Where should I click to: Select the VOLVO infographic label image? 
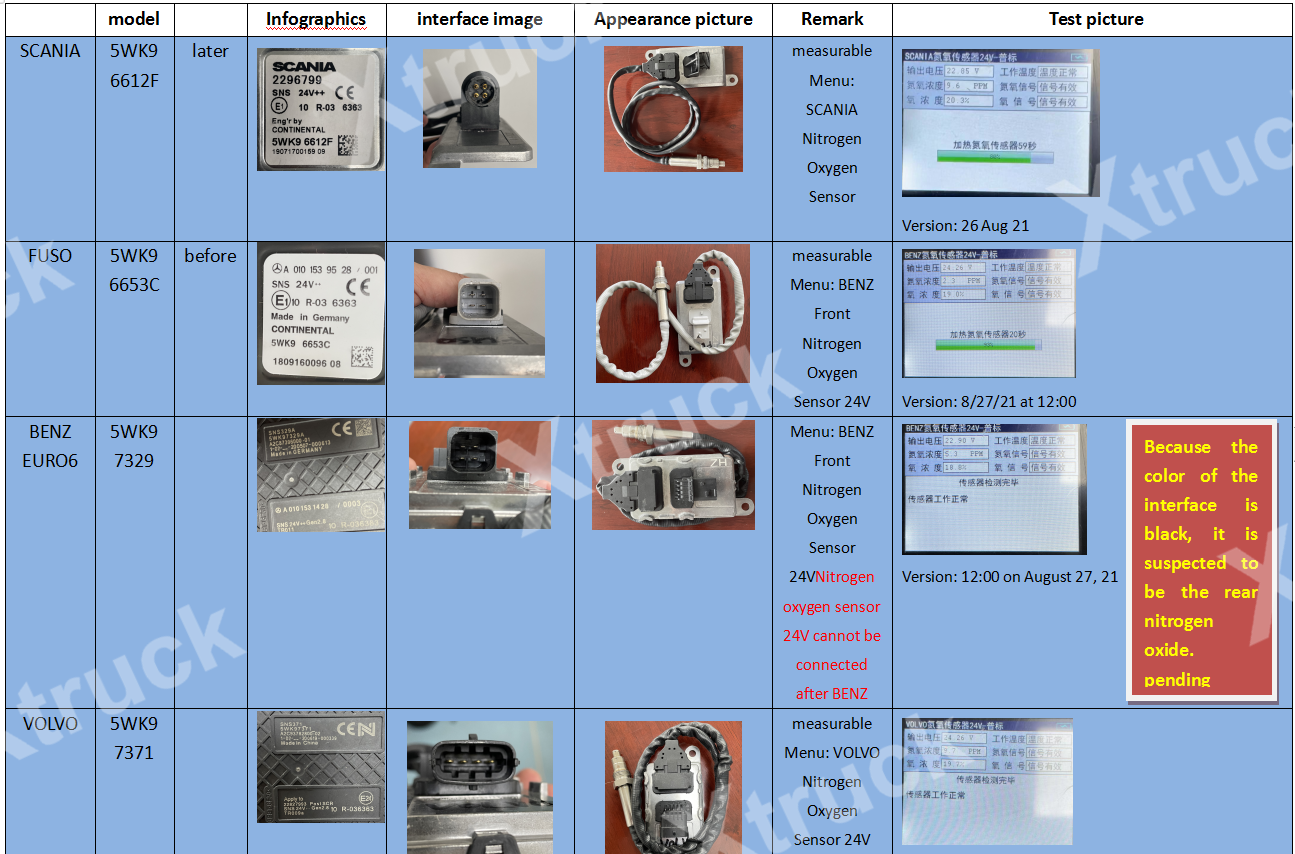coord(319,766)
